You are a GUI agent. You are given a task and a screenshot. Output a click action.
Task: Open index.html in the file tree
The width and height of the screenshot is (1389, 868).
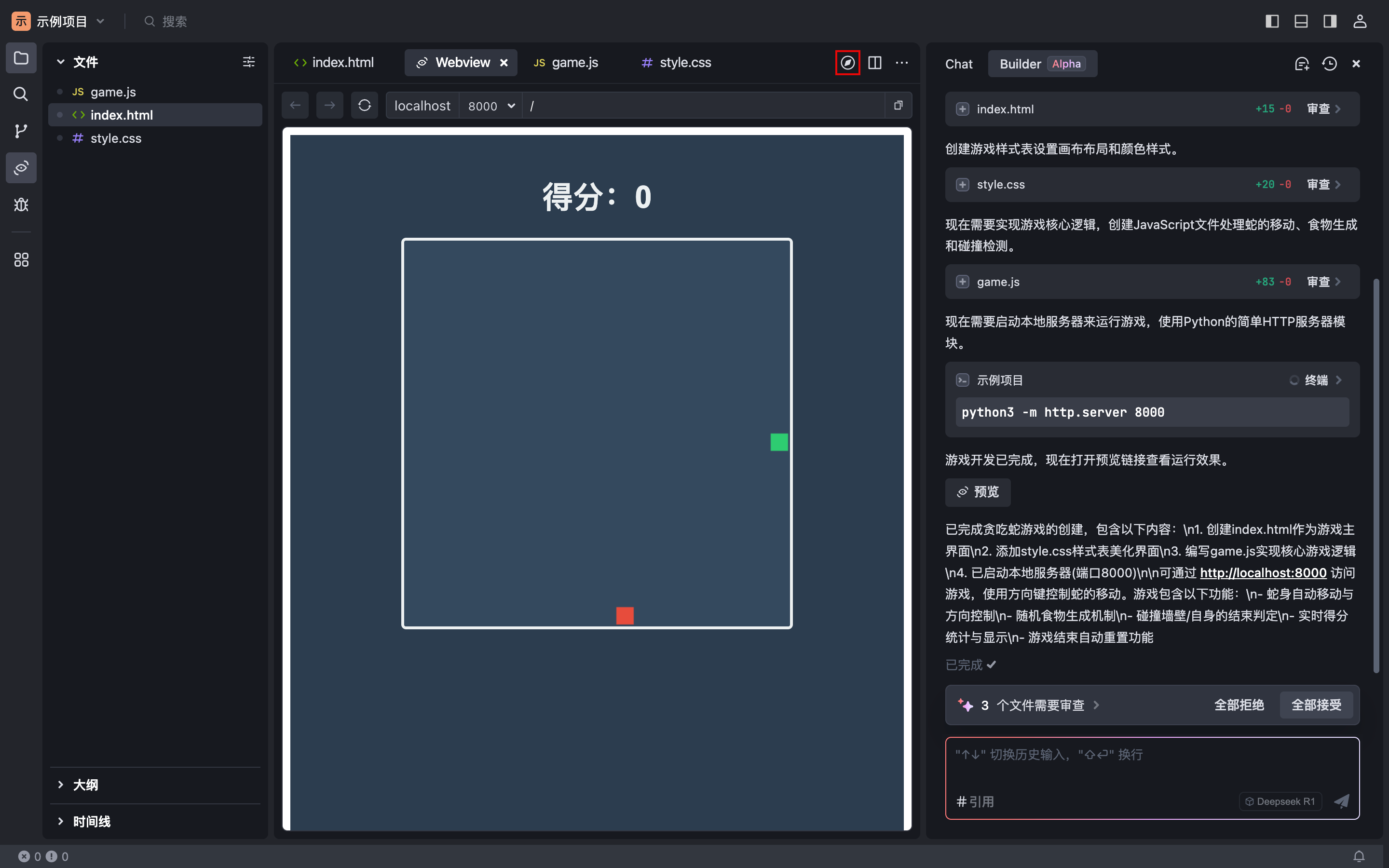point(156,115)
